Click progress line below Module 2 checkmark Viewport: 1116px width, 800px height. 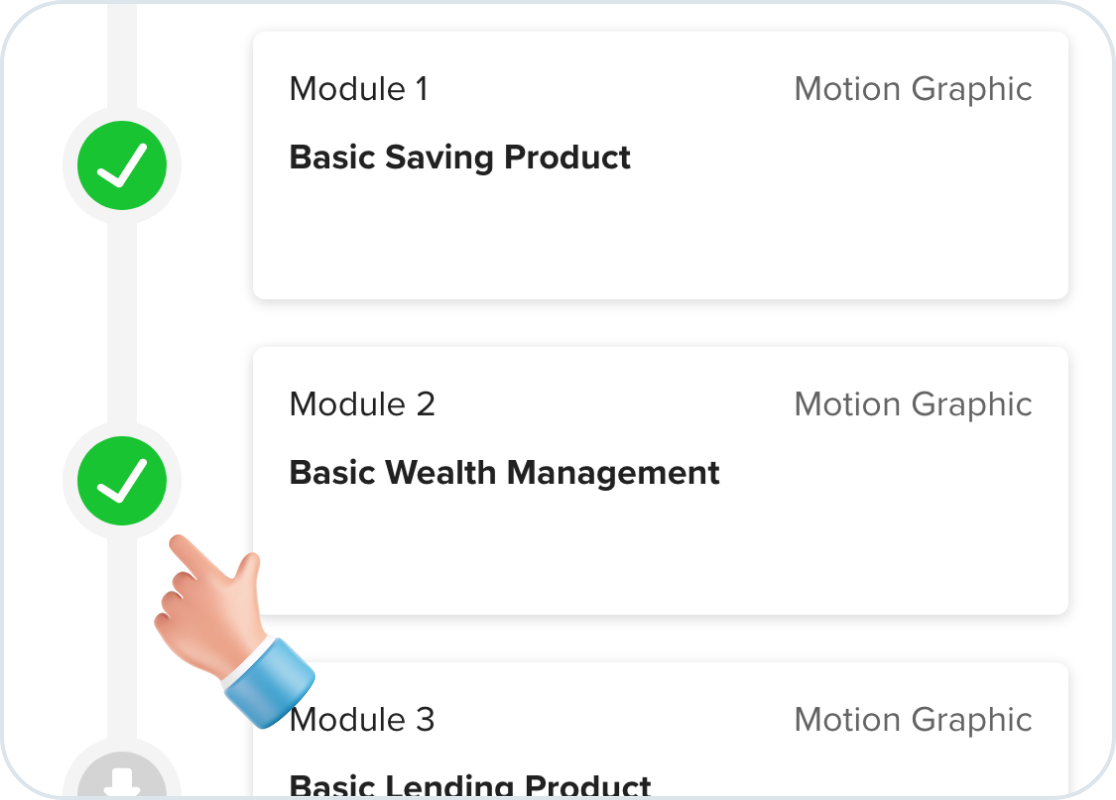122,639
